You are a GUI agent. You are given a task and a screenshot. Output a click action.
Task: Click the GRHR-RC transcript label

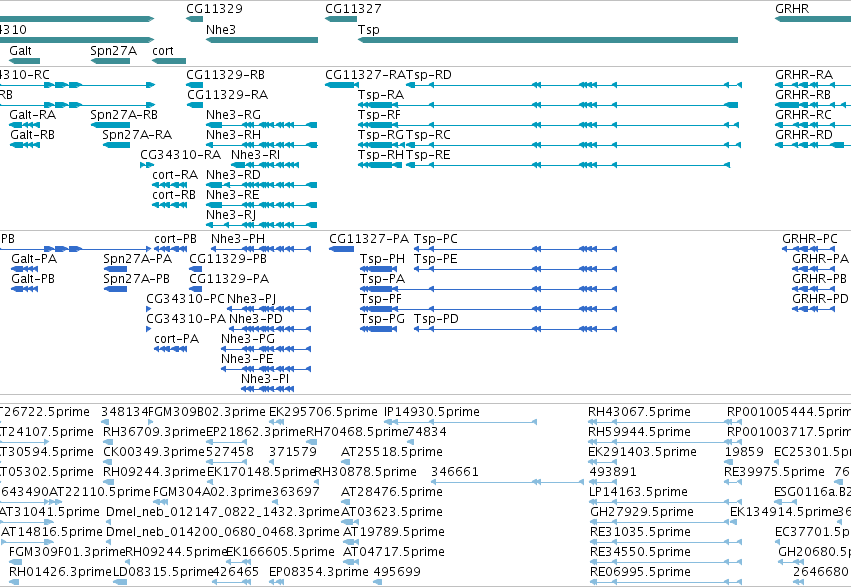point(803,115)
